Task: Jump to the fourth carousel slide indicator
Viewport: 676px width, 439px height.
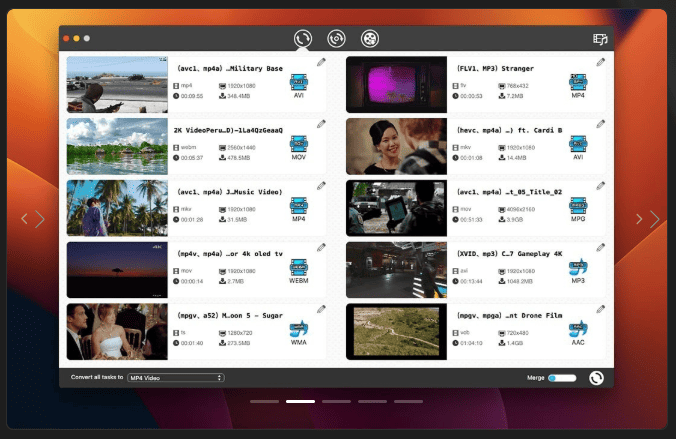Action: (x=372, y=401)
